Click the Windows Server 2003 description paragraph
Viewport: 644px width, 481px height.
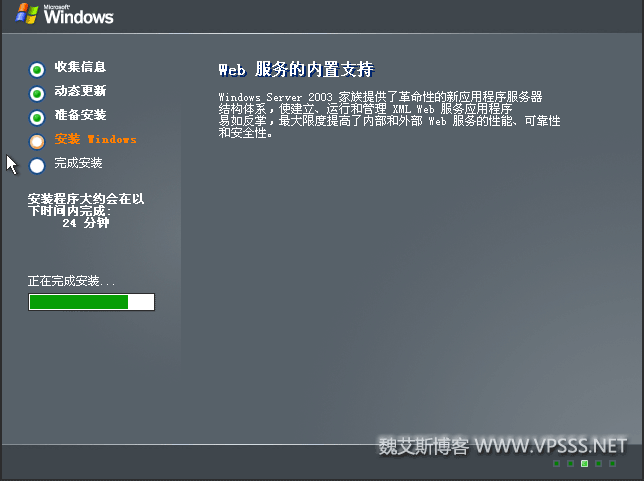click(x=389, y=115)
